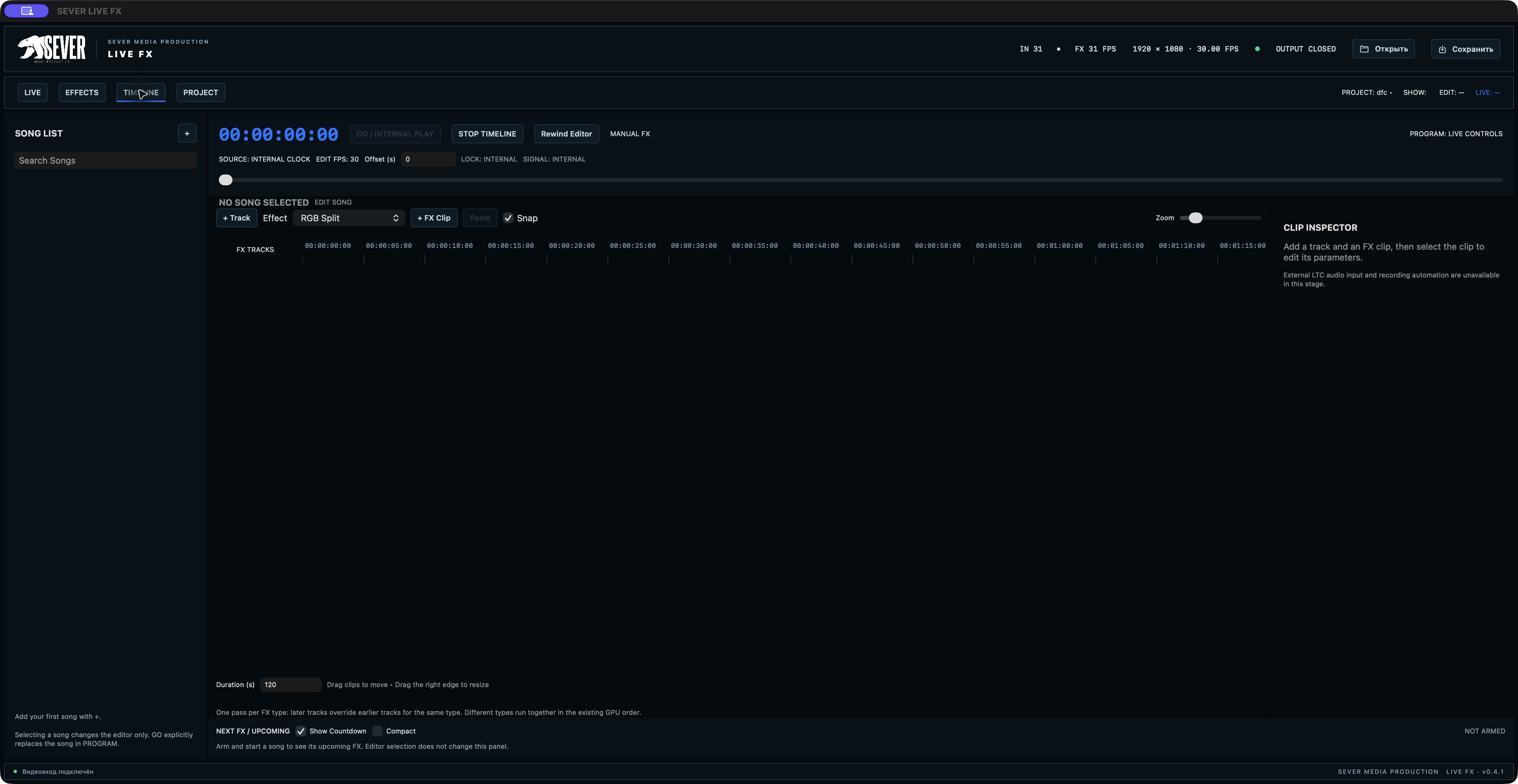Click the Paste button
The image size is (1518, 784).
pos(480,218)
